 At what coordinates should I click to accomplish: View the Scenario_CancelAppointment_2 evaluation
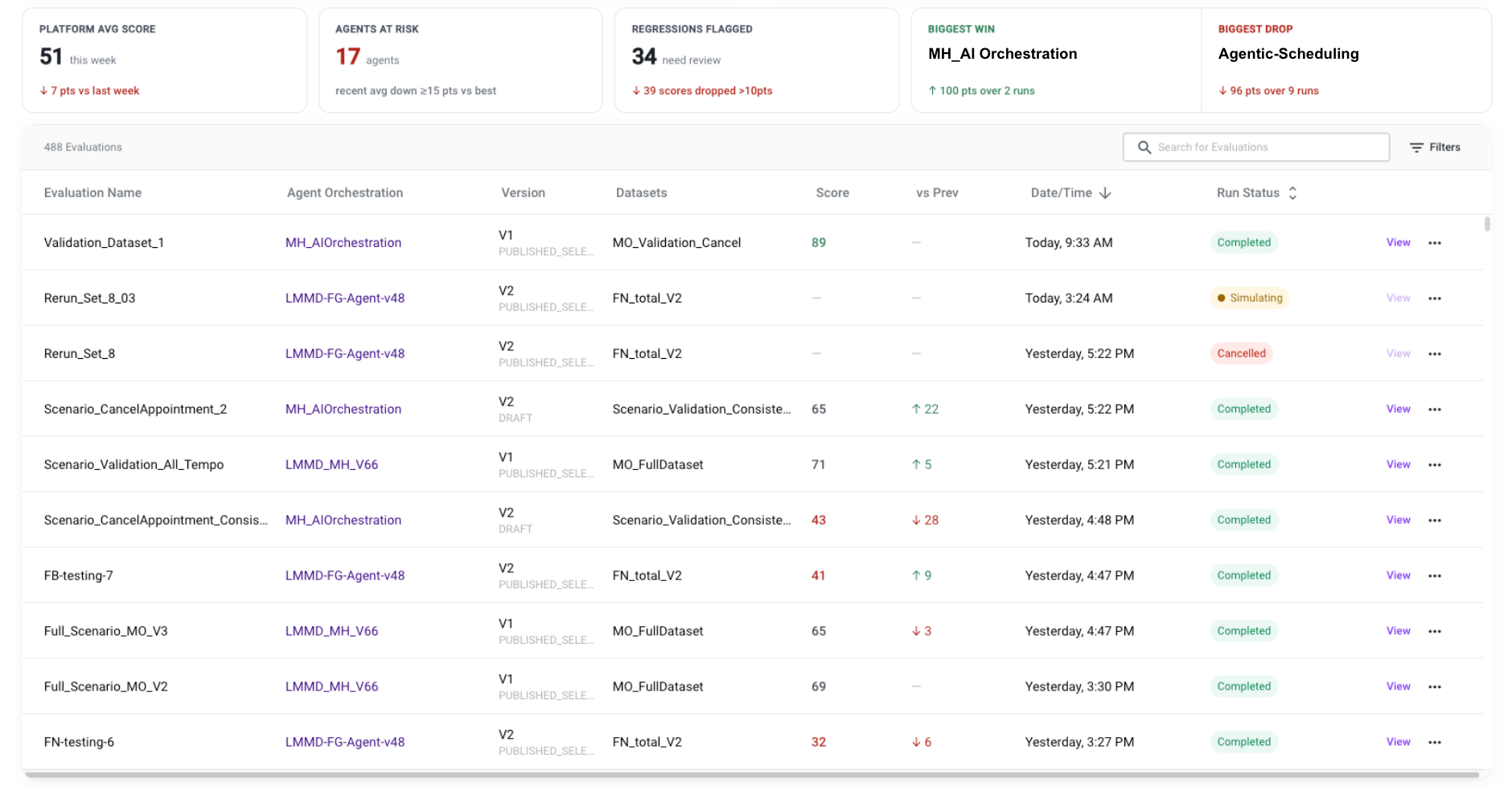(1398, 409)
